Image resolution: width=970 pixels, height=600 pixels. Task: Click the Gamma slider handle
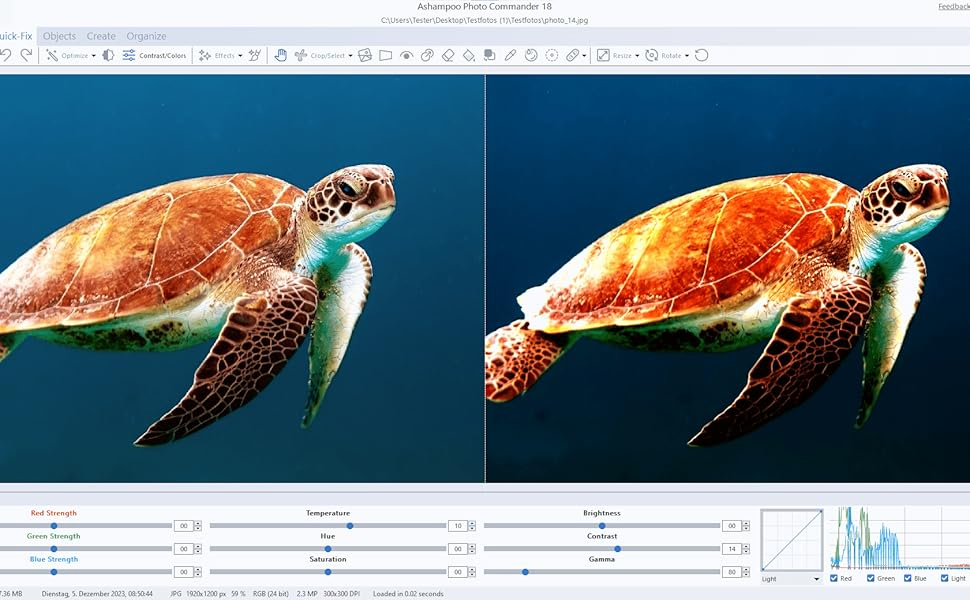[525, 572]
